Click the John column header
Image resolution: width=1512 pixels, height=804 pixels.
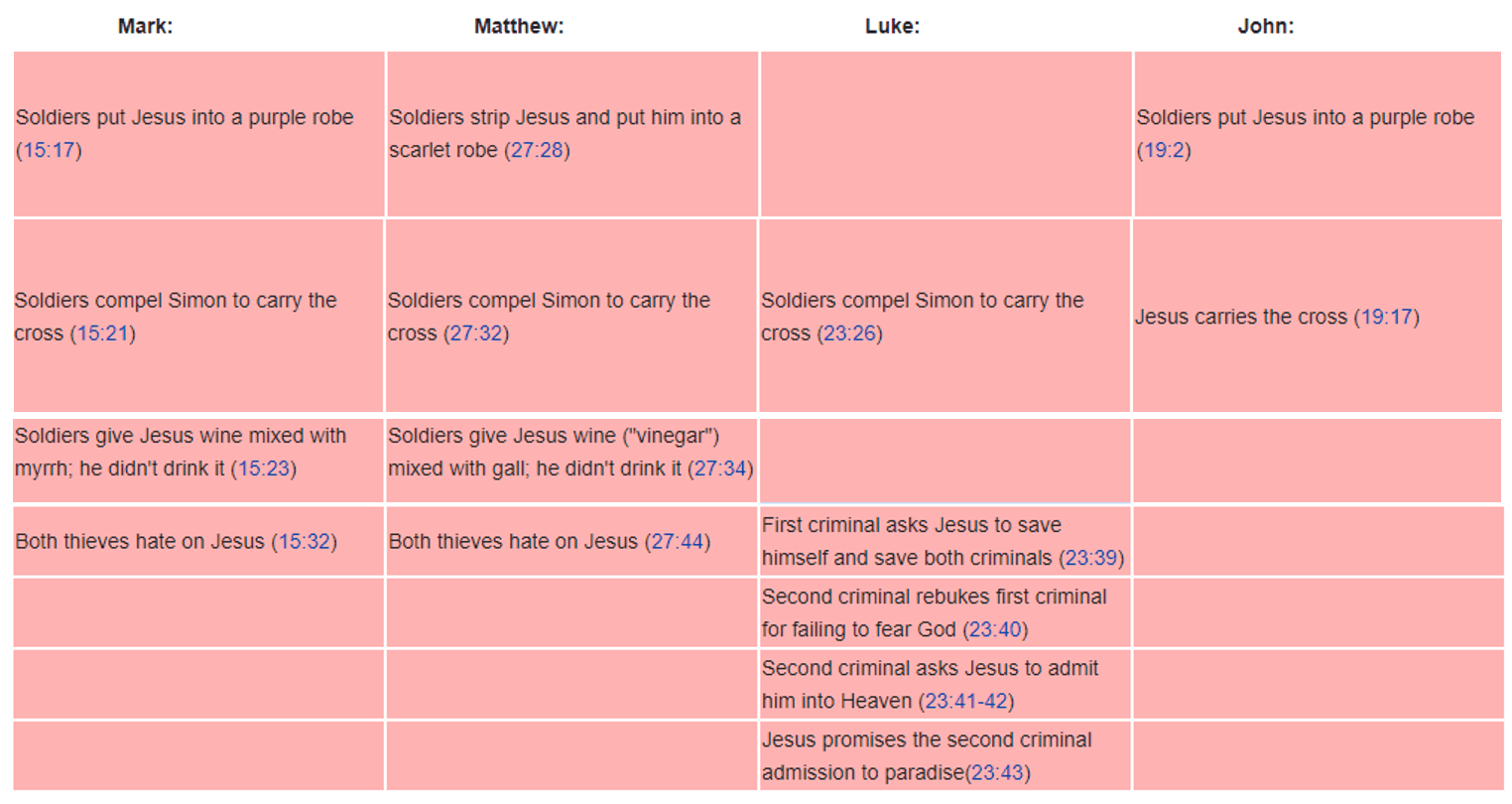click(x=1266, y=27)
